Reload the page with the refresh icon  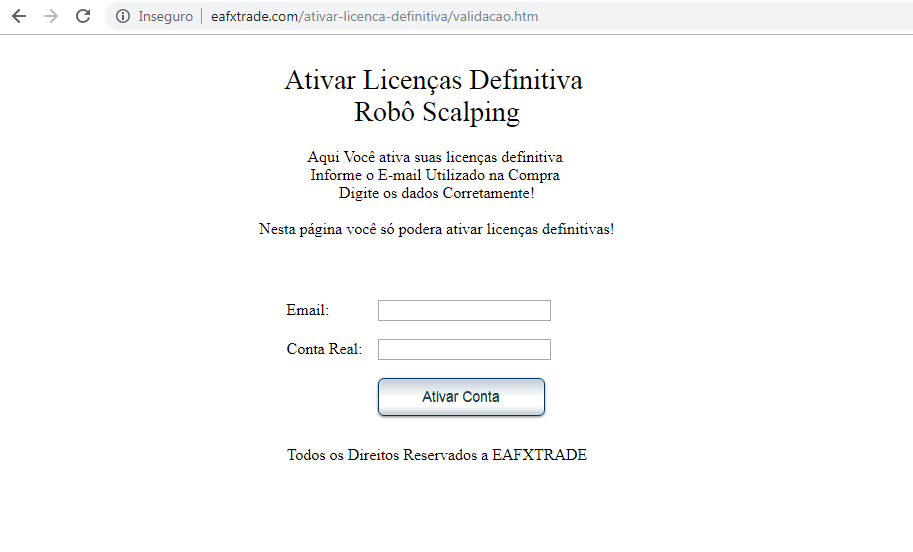83,16
